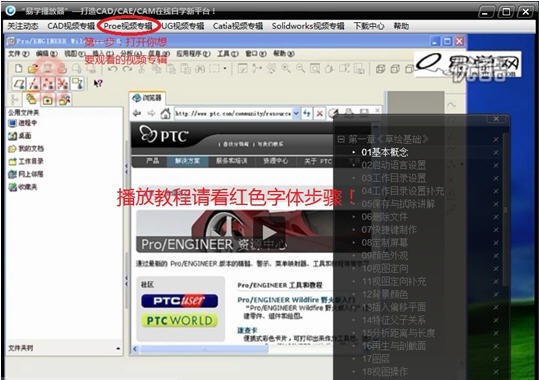Toggle coordinate system display icon
Screen dimensions: 539x380
(x=62, y=84)
